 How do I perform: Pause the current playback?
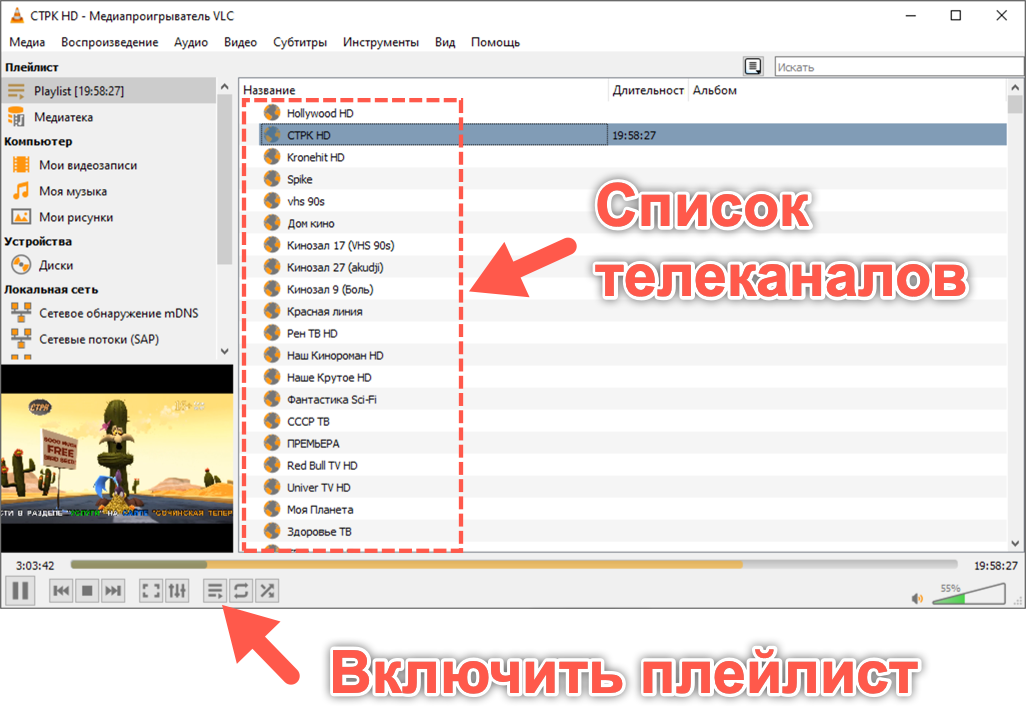[x=20, y=590]
